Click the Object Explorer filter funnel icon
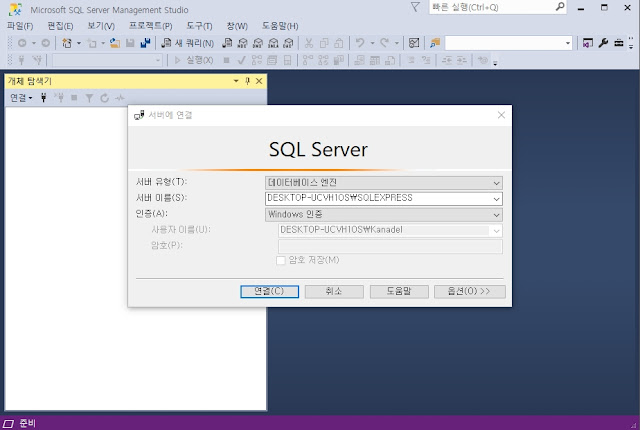 89,98
